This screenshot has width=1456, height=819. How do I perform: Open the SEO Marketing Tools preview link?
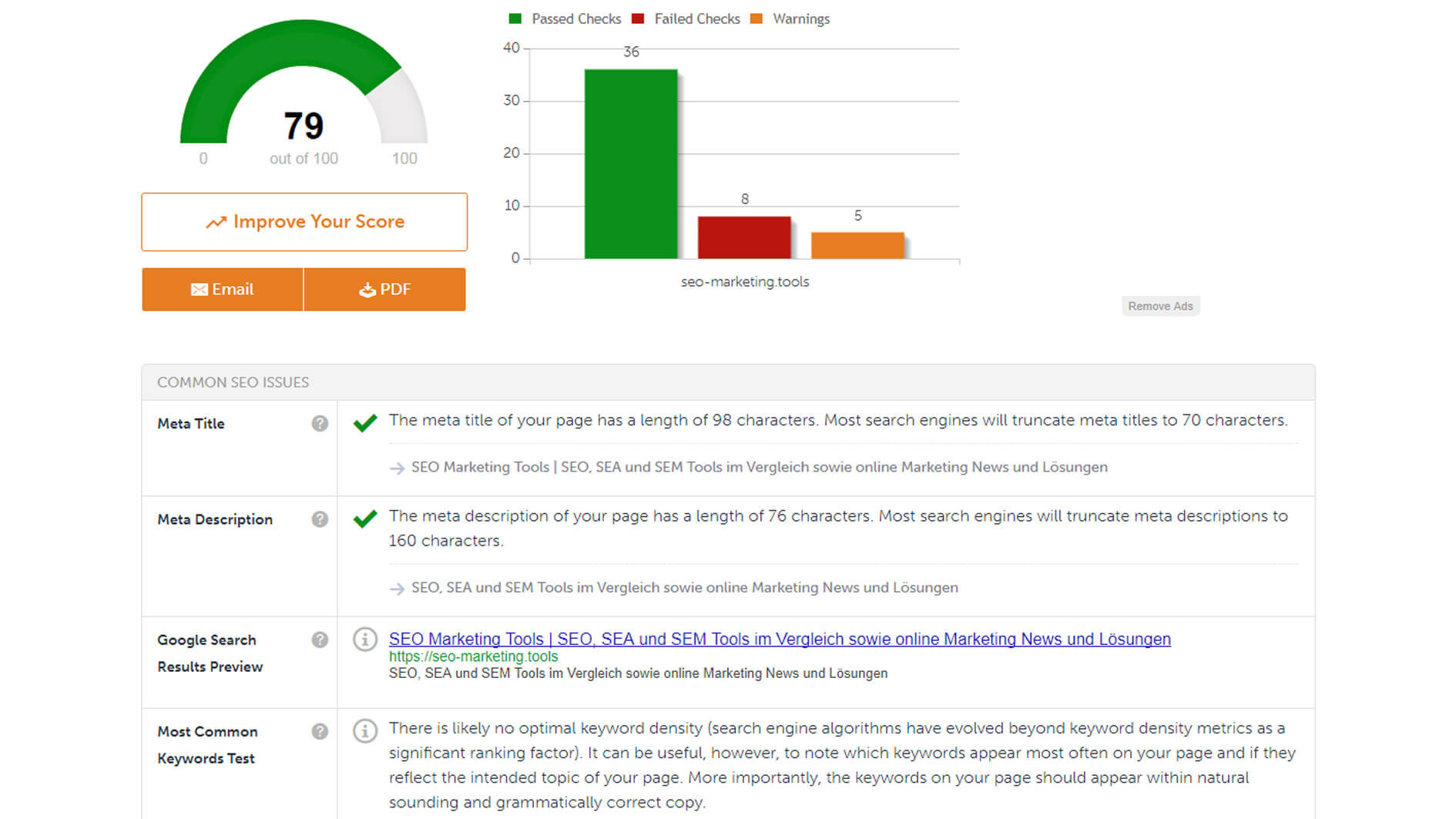780,639
